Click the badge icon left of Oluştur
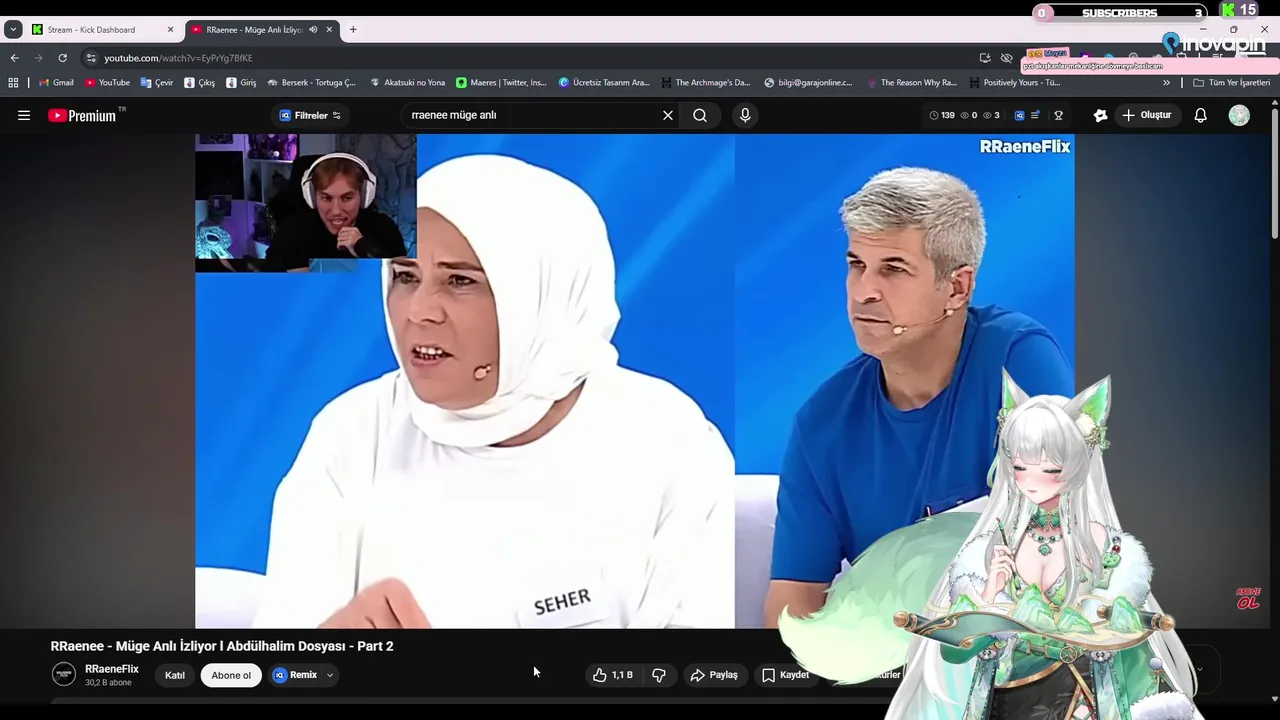1280x720 pixels. coord(1100,115)
